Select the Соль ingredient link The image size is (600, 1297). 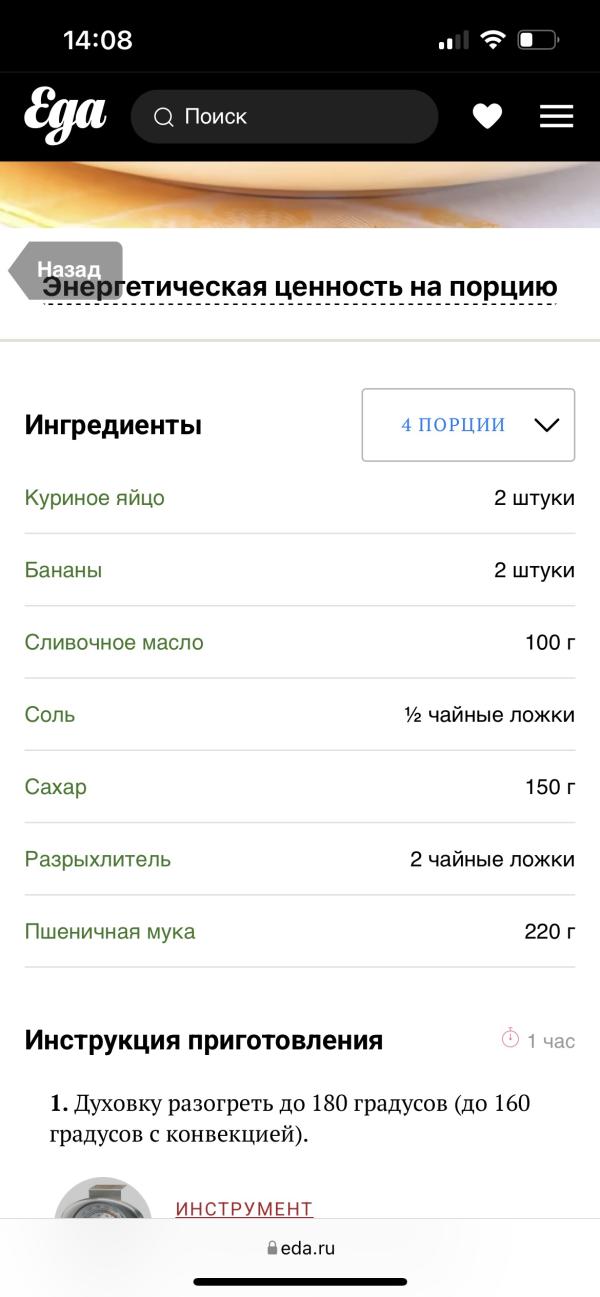click(x=50, y=715)
